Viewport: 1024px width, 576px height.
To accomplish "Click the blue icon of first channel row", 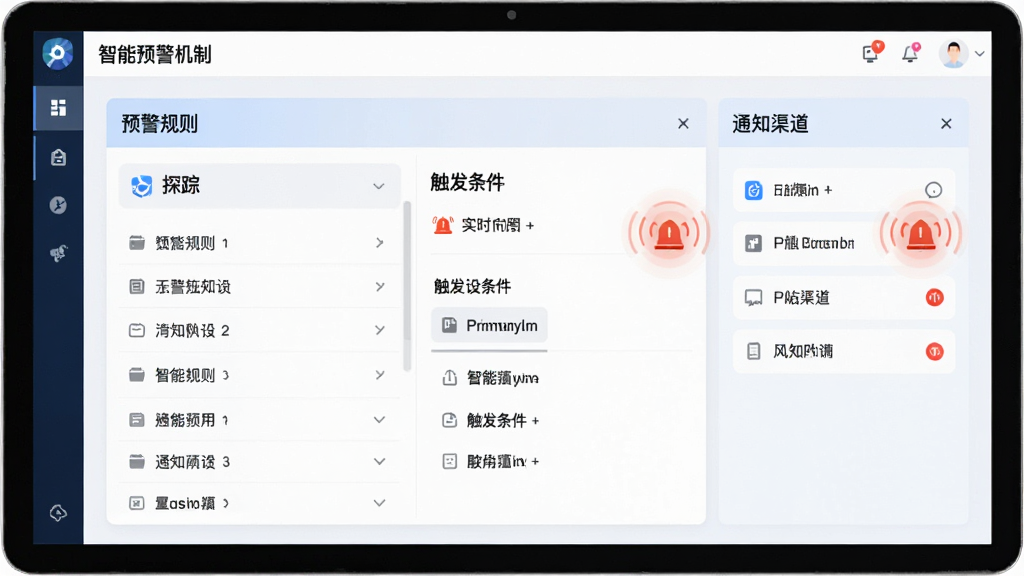I will 754,190.
